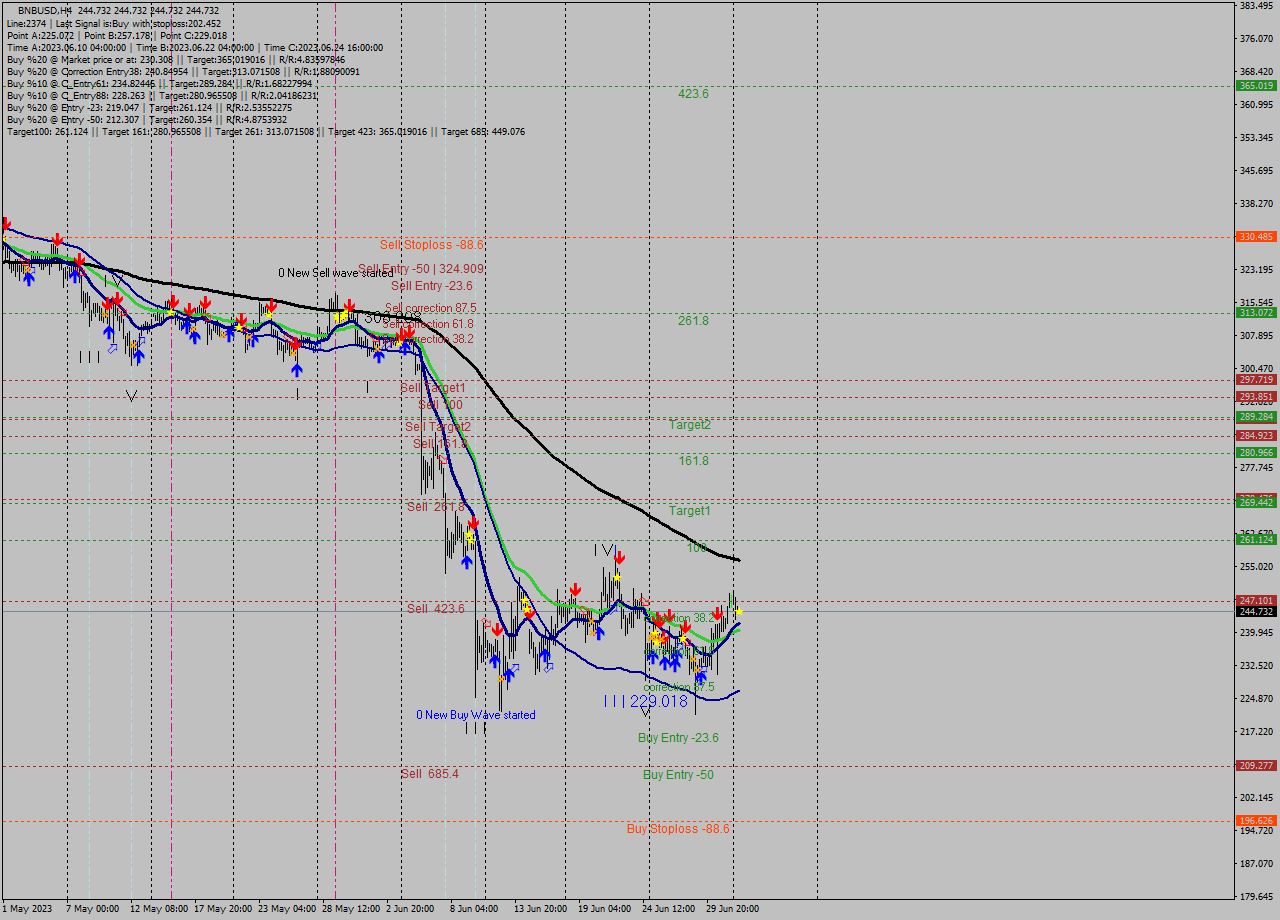Select the red 284.923 price tag
1280x920 pixels.
(x=1256, y=436)
